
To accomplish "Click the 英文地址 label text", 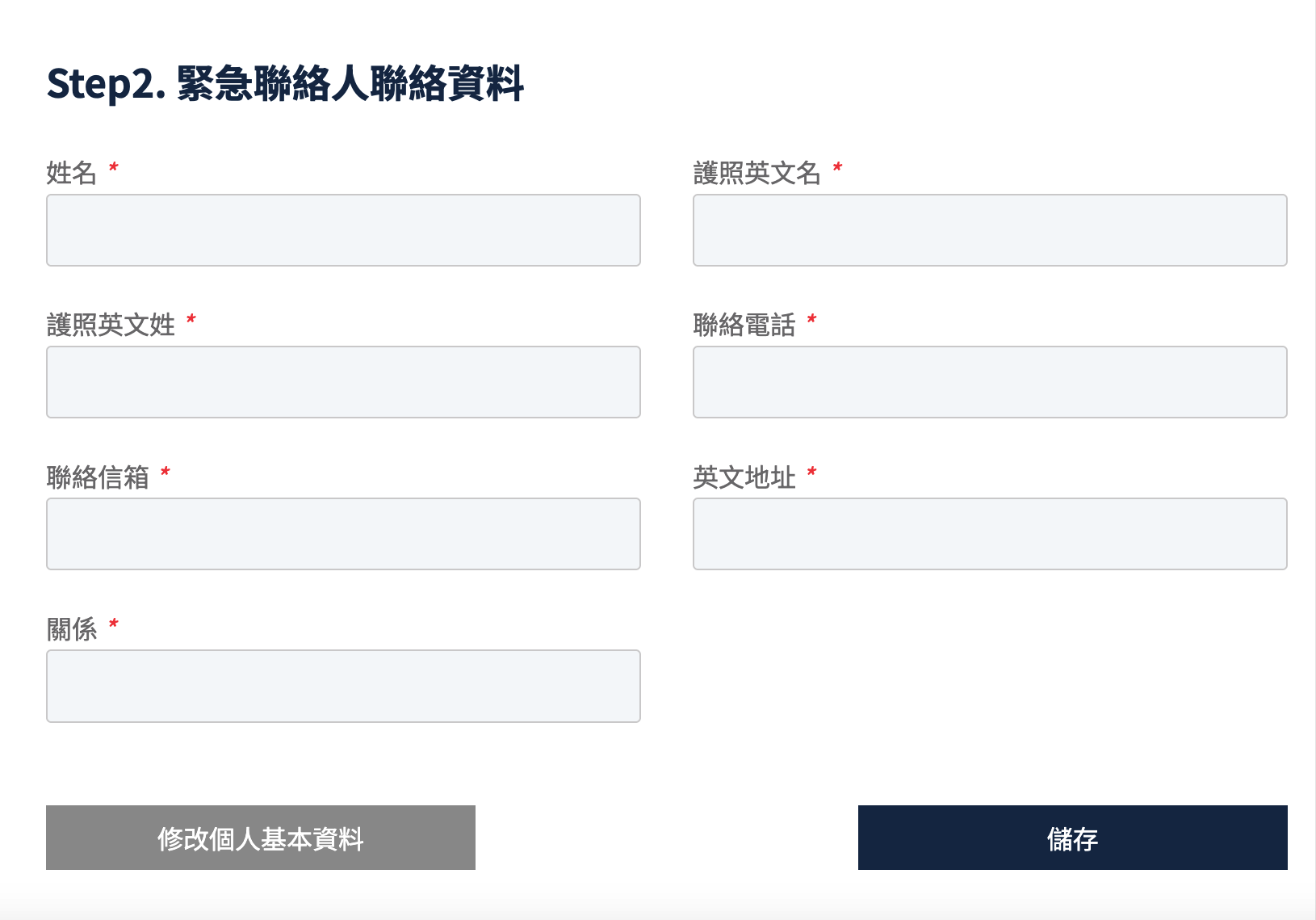I will [x=744, y=477].
